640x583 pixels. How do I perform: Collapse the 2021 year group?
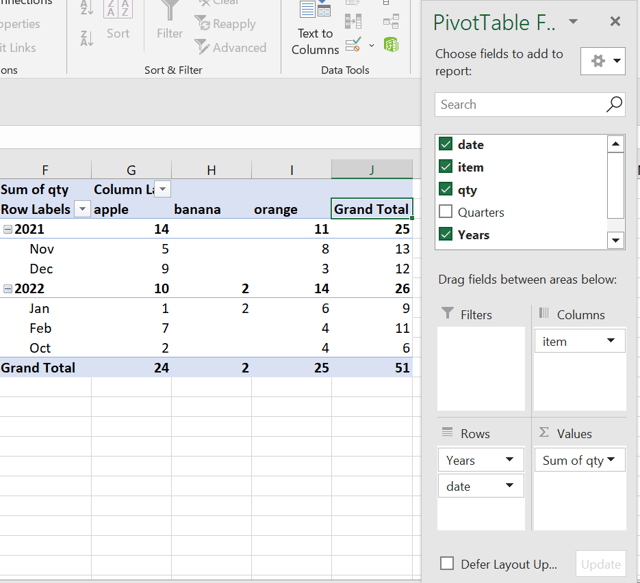(7, 229)
